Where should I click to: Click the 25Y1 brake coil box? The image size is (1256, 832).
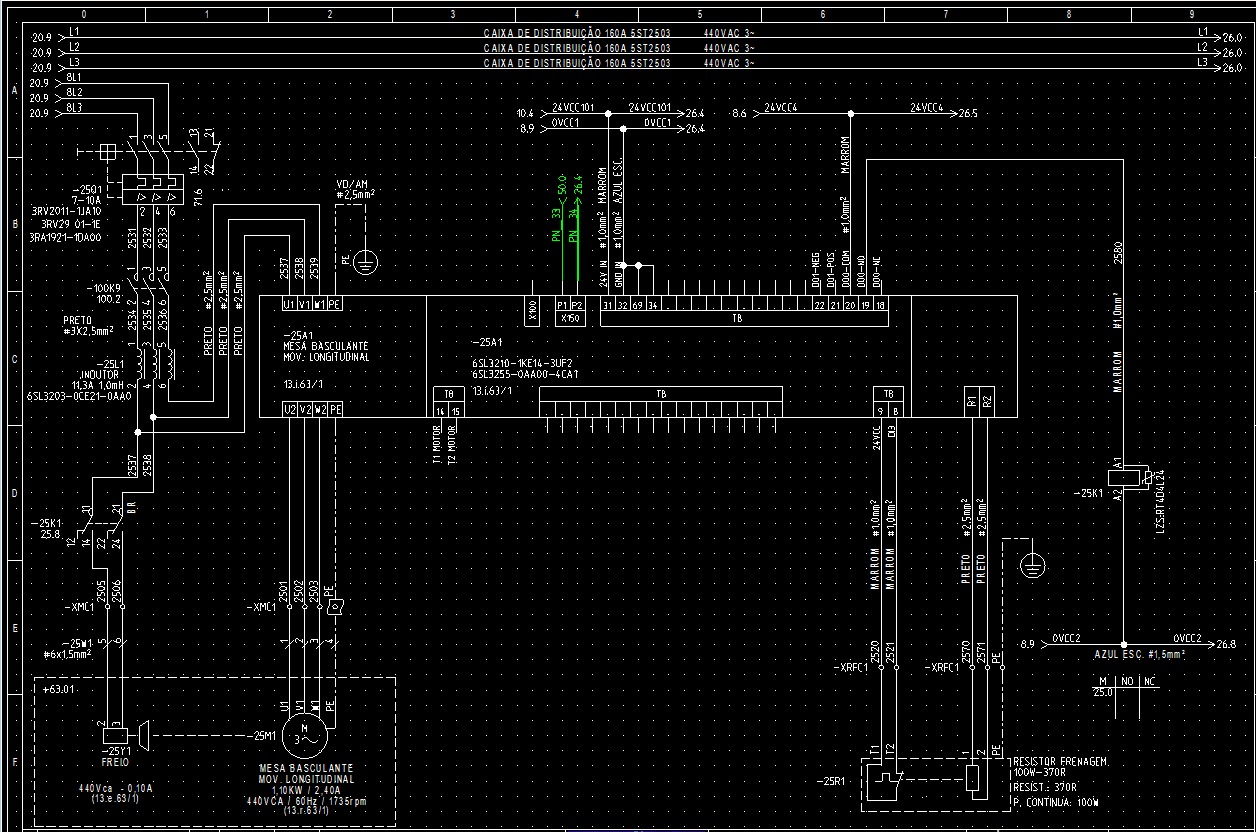pyautogui.click(x=115, y=737)
